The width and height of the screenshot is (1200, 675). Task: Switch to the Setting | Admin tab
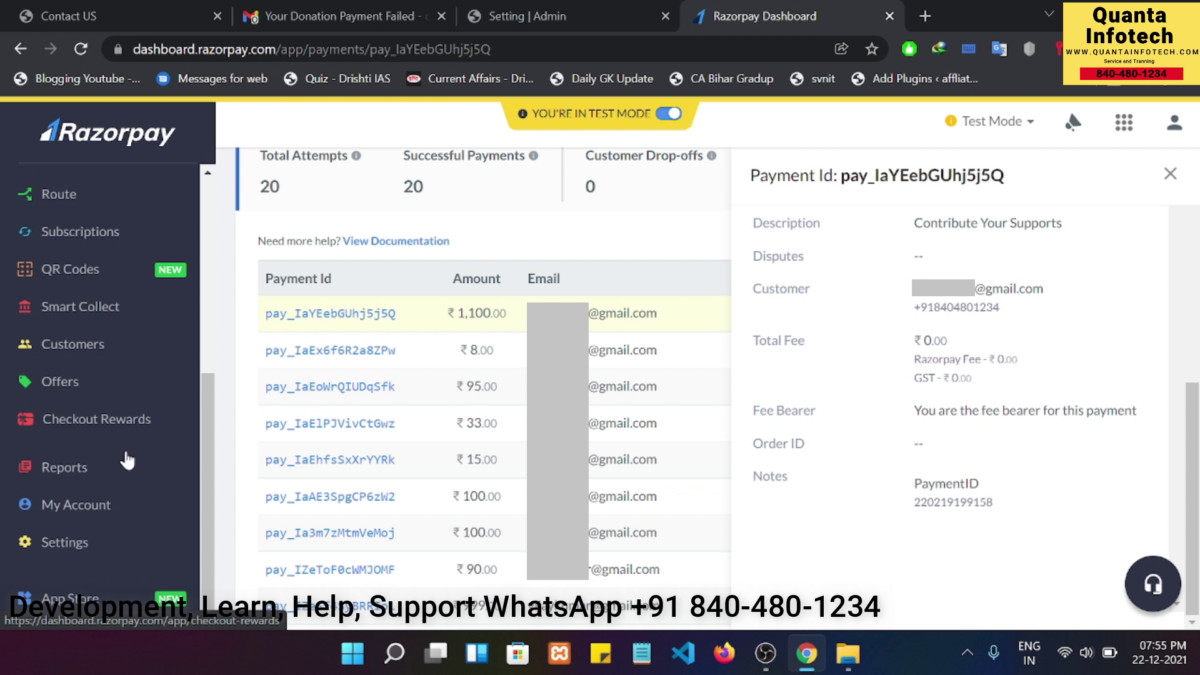tap(567, 16)
